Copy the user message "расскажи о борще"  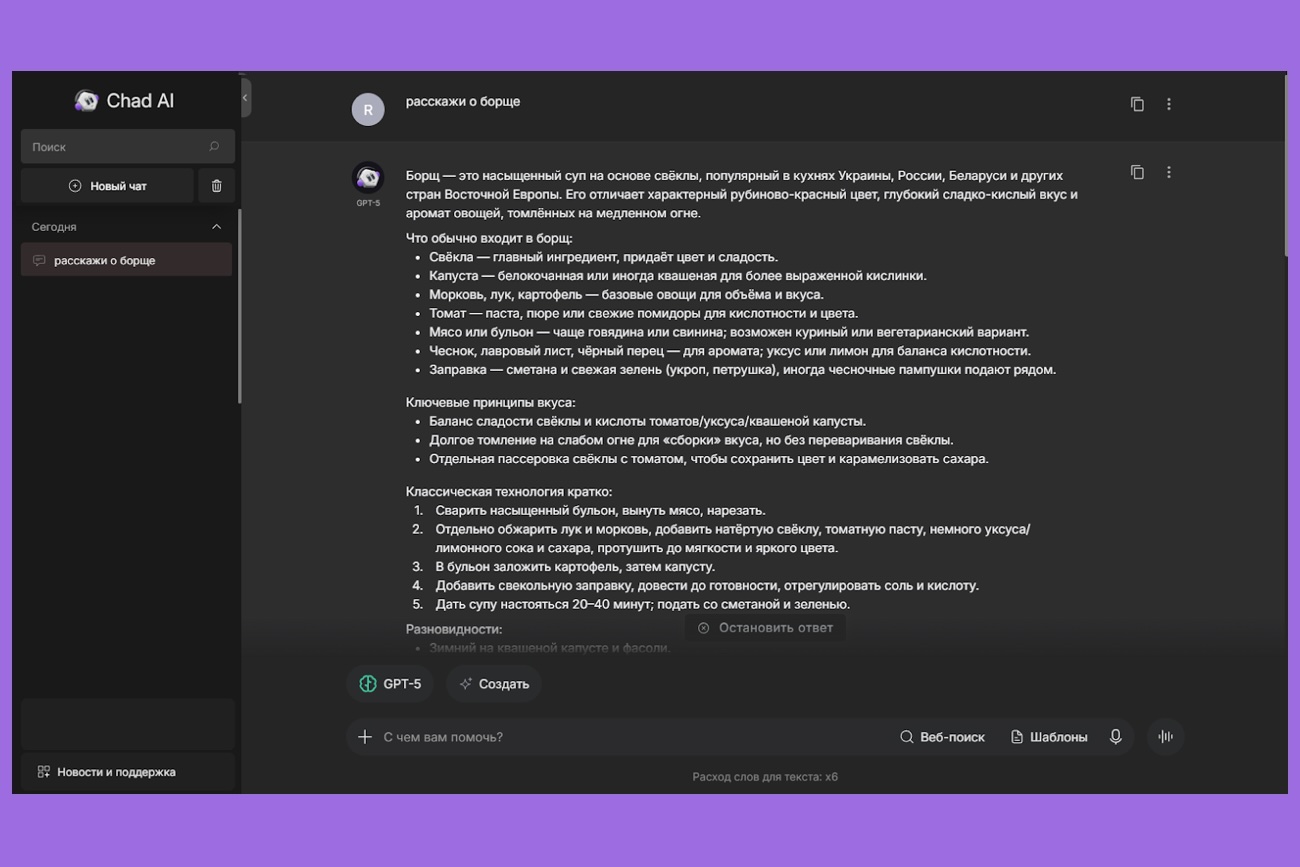(x=1137, y=104)
